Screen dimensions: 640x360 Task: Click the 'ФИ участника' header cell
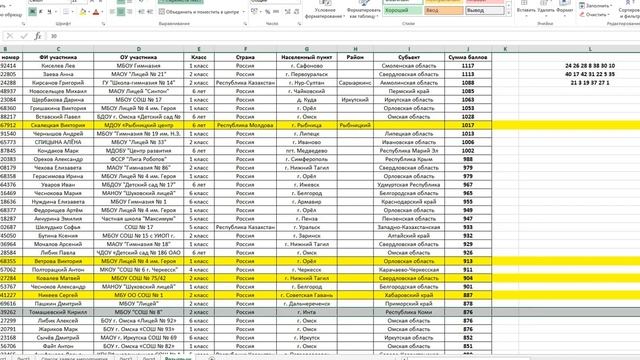[58, 57]
